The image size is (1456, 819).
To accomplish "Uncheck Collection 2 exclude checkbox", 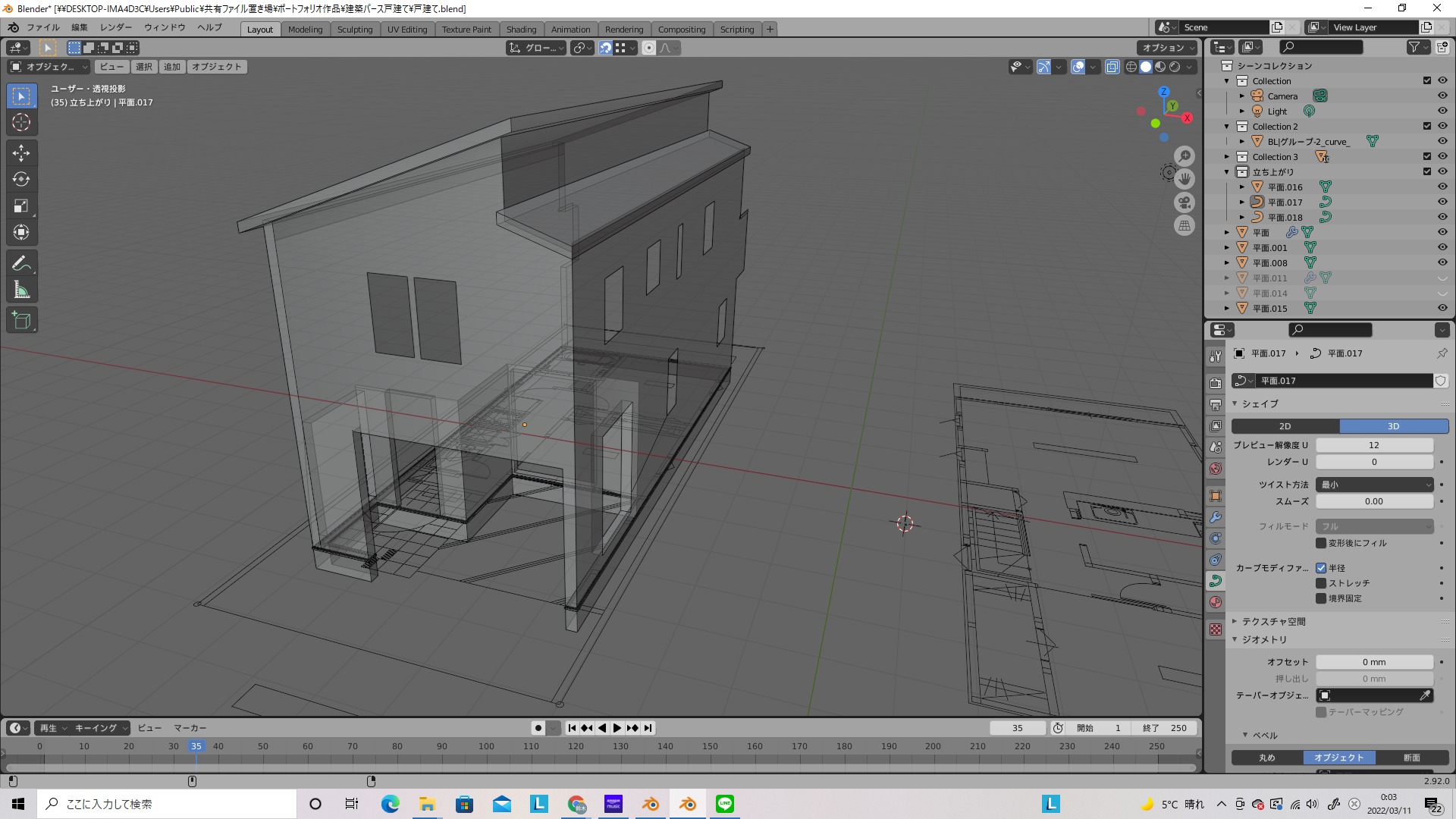I will [1426, 127].
